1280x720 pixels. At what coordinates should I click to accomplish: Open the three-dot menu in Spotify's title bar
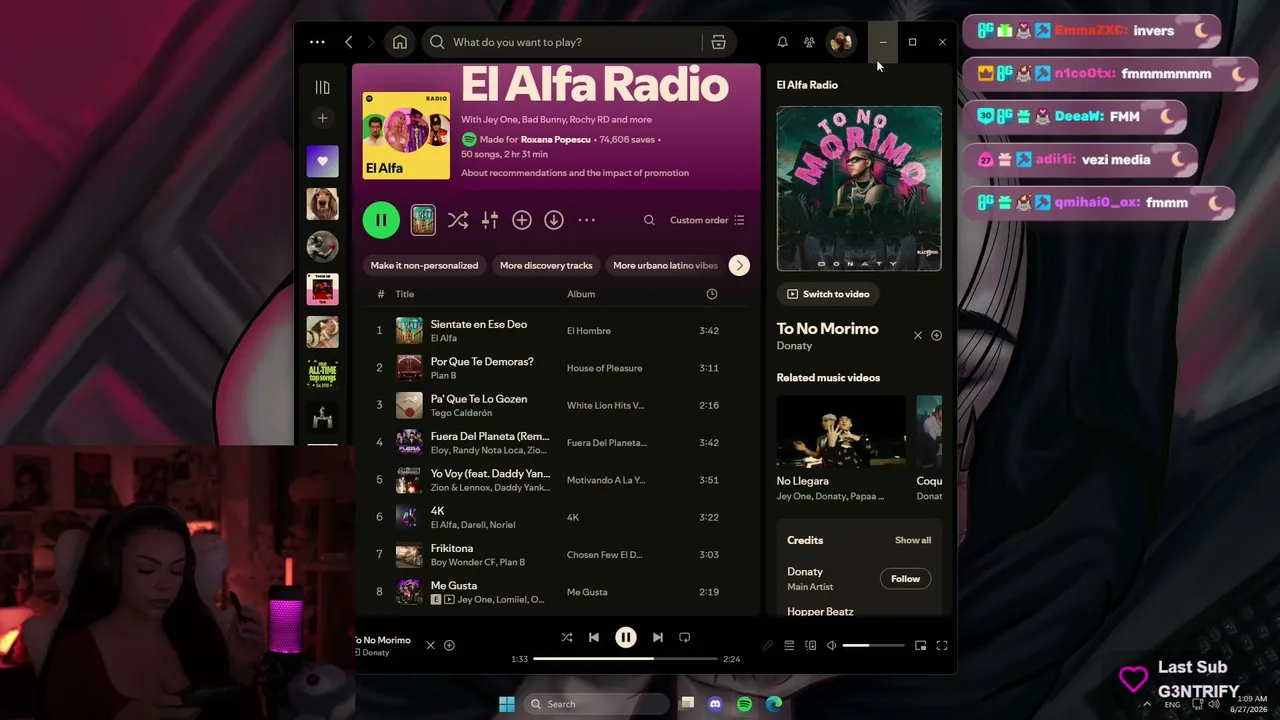click(317, 42)
